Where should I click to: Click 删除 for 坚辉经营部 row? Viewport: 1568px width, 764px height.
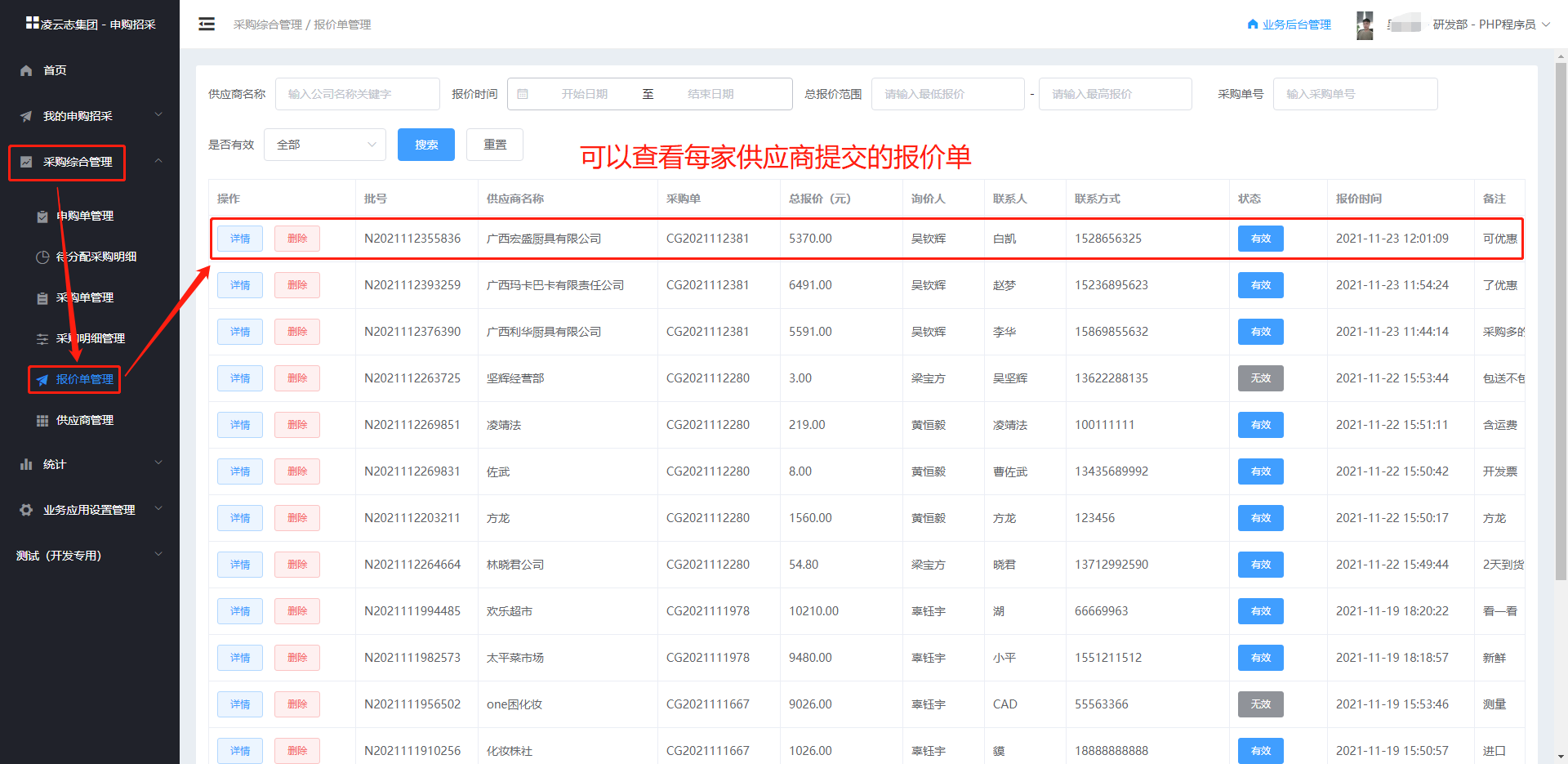[297, 378]
